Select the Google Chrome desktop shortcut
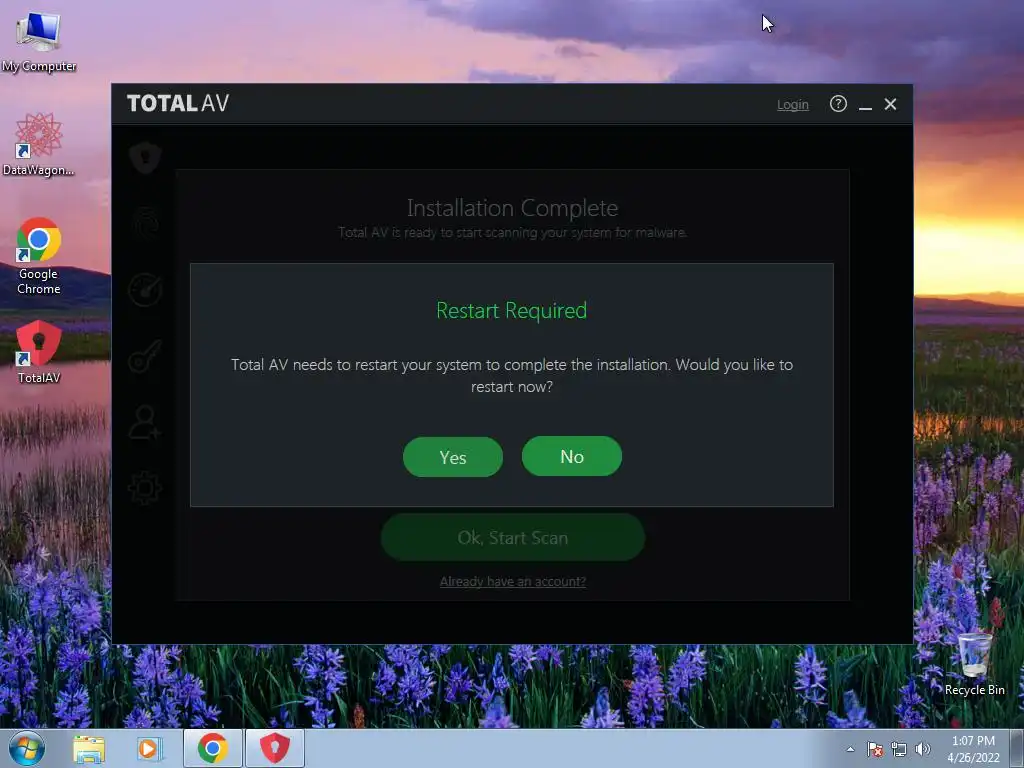 pos(39,256)
